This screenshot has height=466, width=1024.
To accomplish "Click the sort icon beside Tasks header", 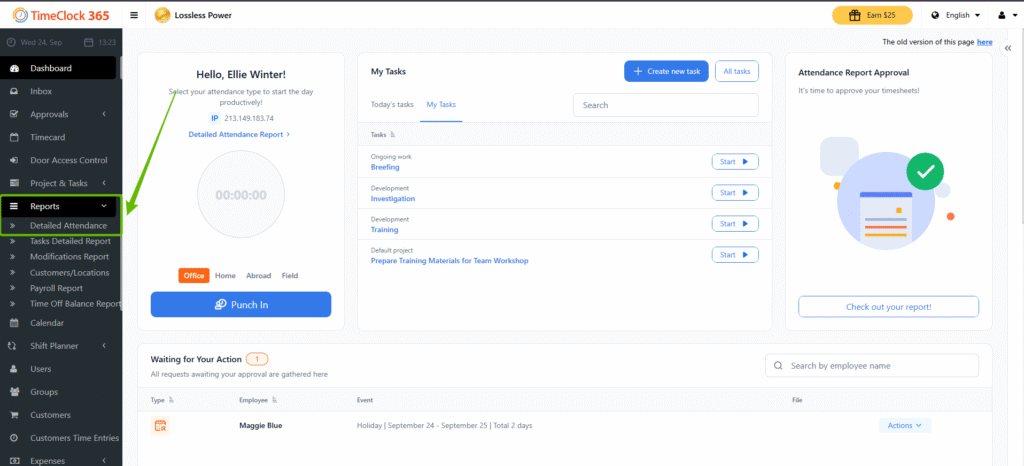I will tap(393, 134).
